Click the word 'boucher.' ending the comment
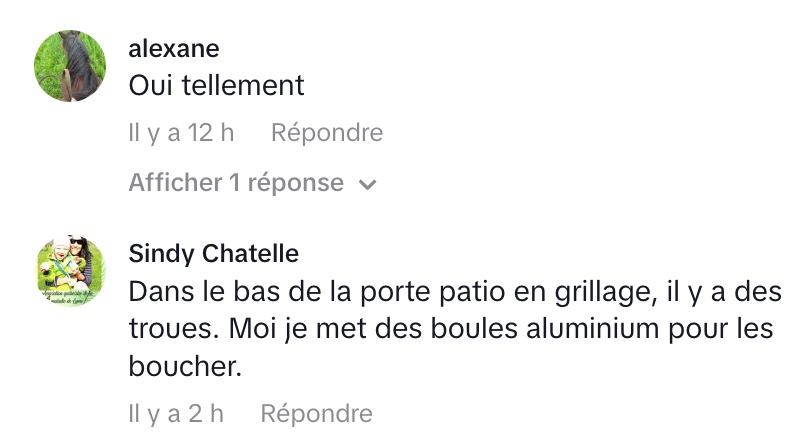The width and height of the screenshot is (808, 440). coord(186,366)
